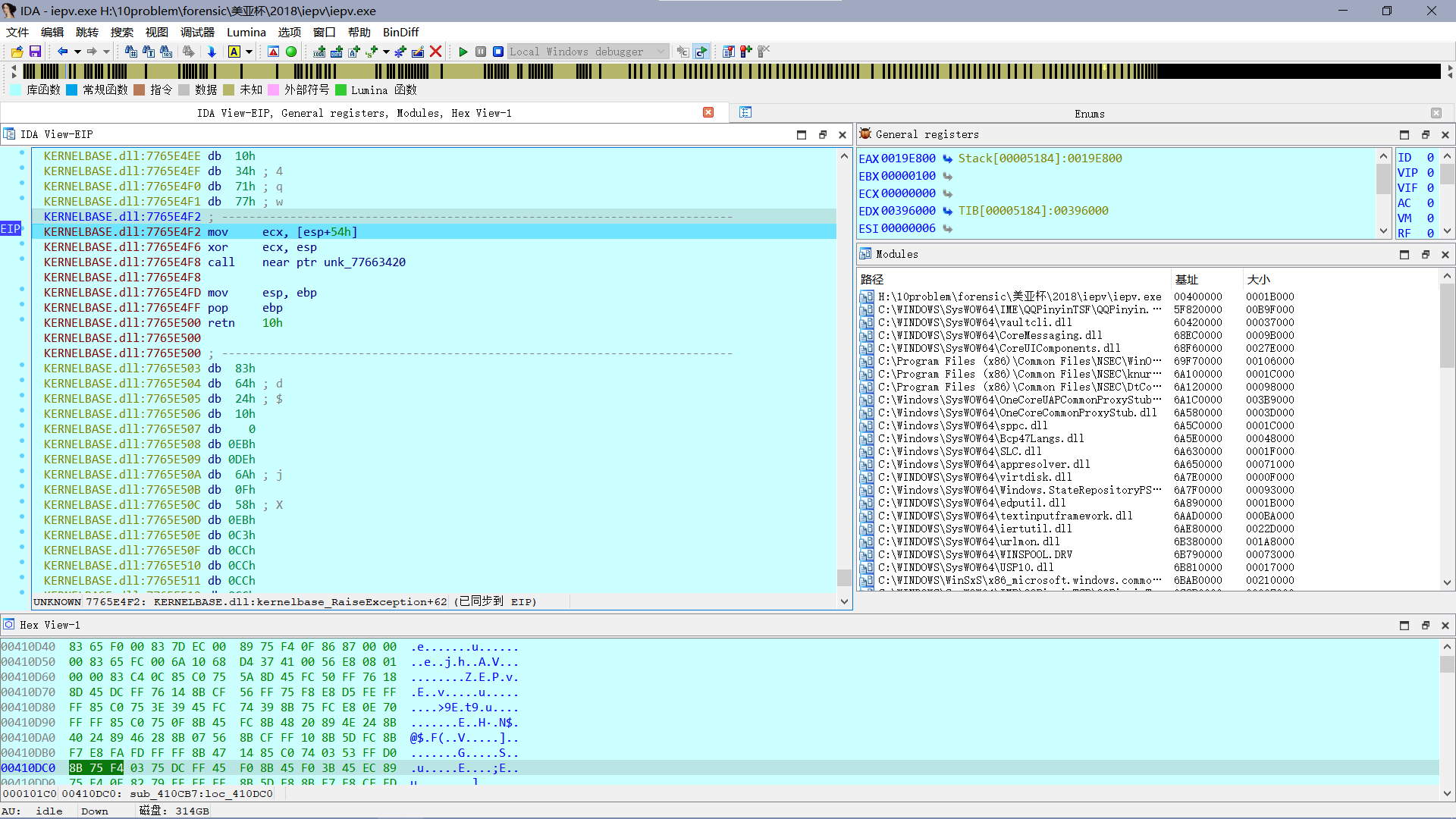Click hex row address 00410DC0
1456x819 pixels.
(x=28, y=768)
